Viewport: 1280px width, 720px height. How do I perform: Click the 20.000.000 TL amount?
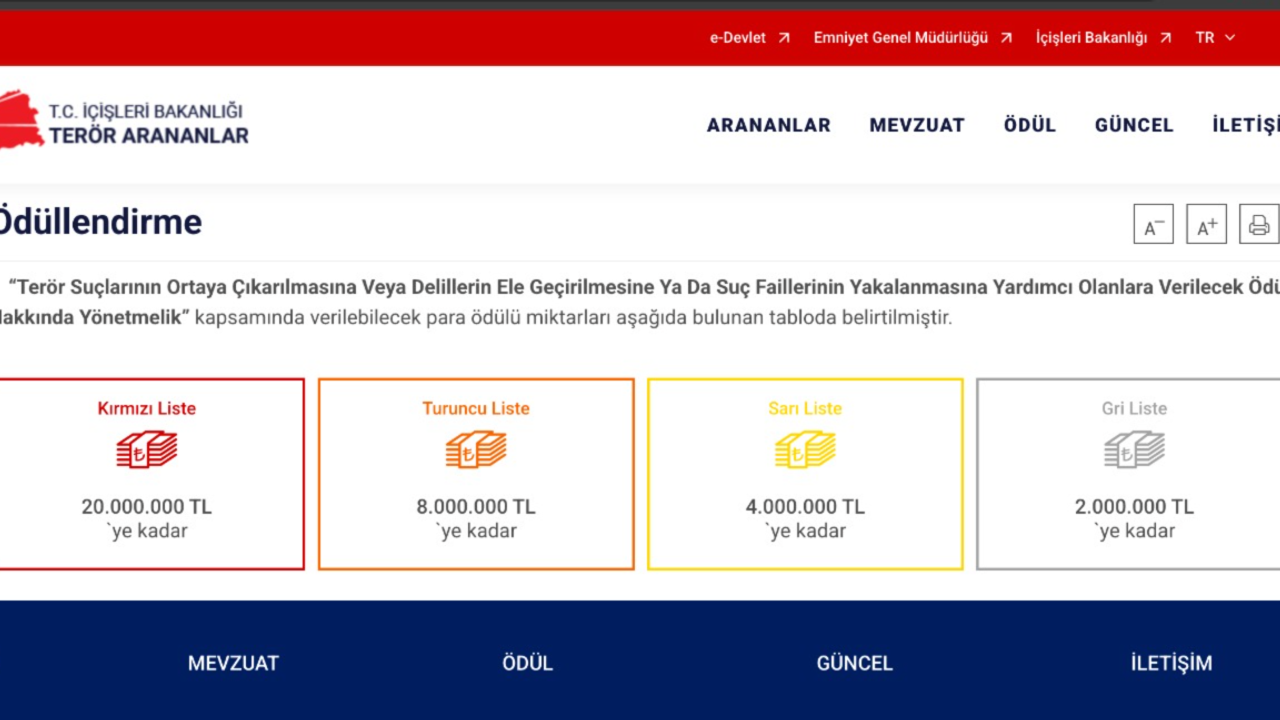pos(147,507)
